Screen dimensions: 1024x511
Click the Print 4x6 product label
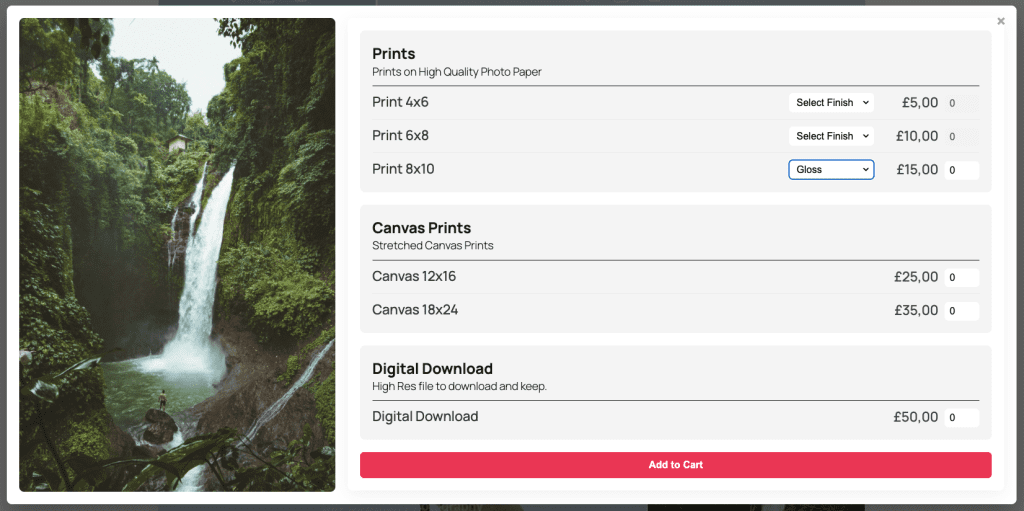(400, 102)
